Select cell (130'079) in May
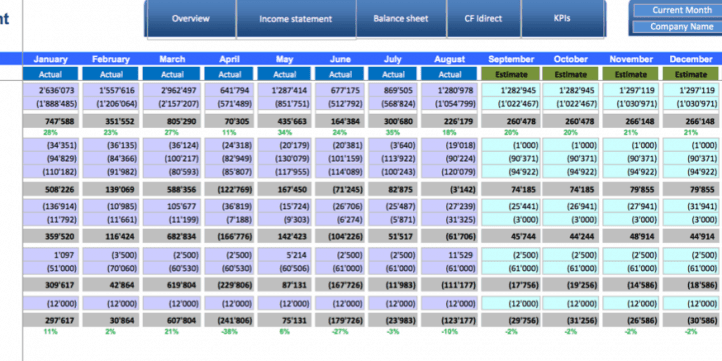Screen dimensions: 722x361 (x=284, y=159)
